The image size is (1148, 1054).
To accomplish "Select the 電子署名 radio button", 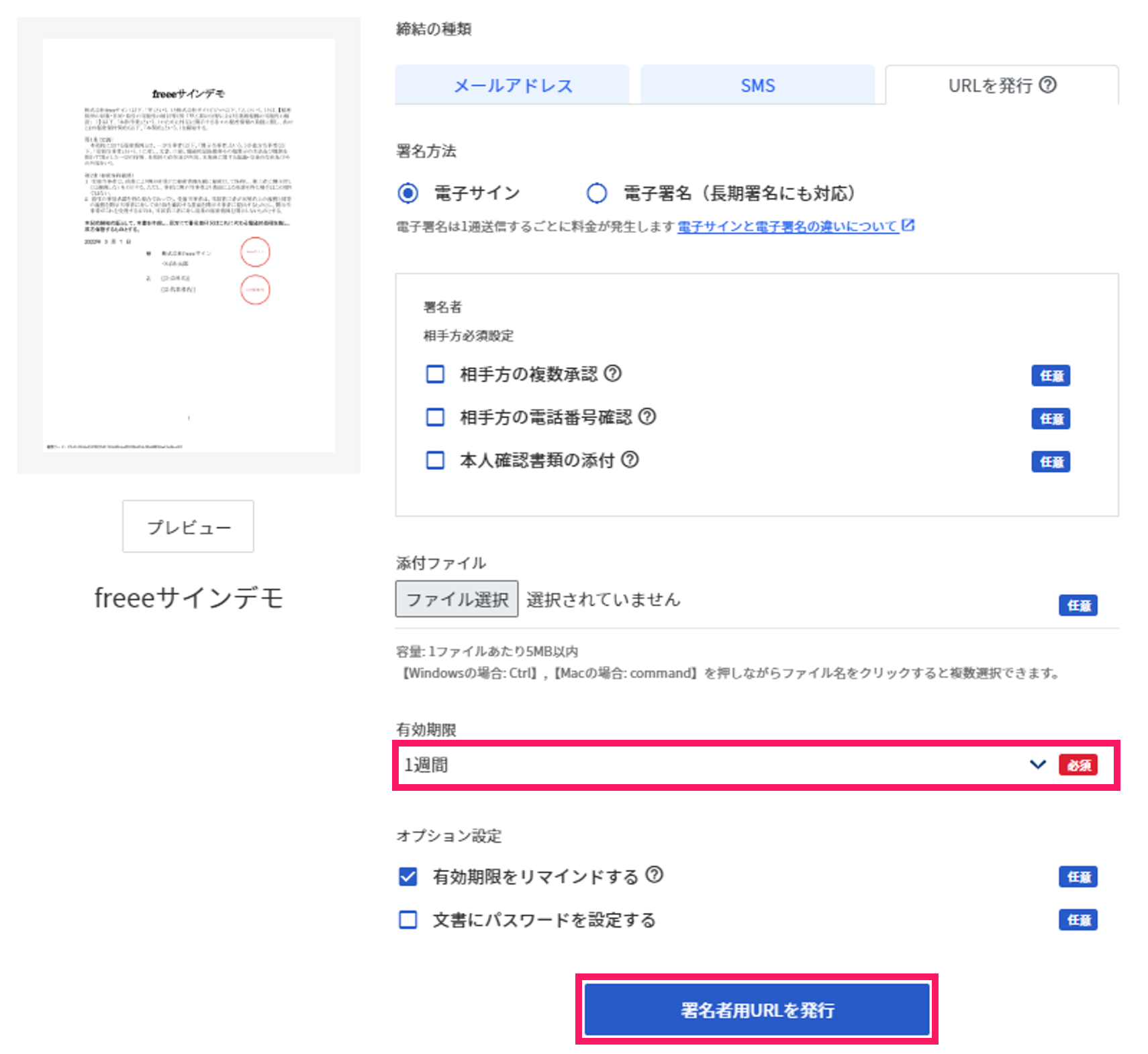I will (x=597, y=193).
